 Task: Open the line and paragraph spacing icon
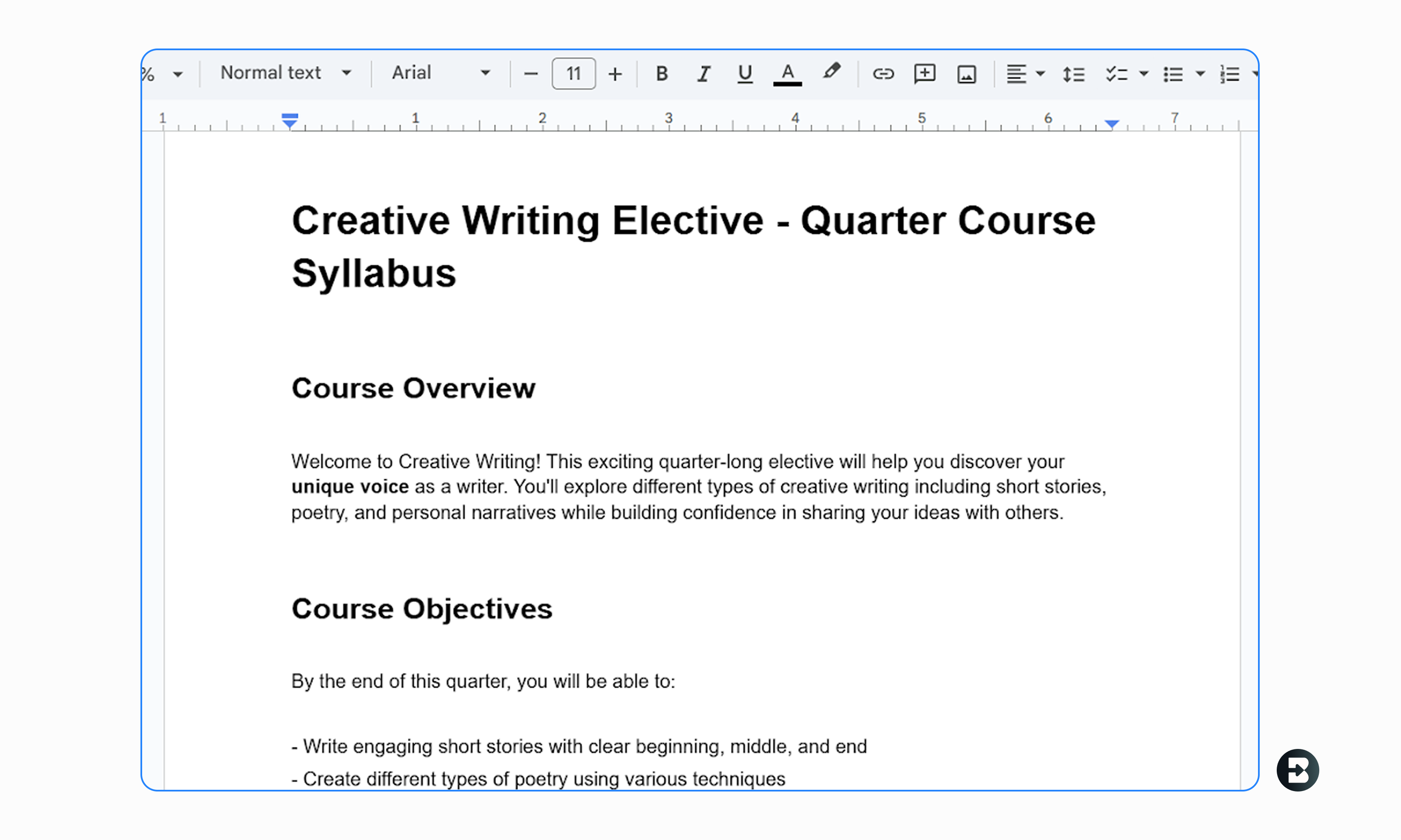(x=1073, y=74)
